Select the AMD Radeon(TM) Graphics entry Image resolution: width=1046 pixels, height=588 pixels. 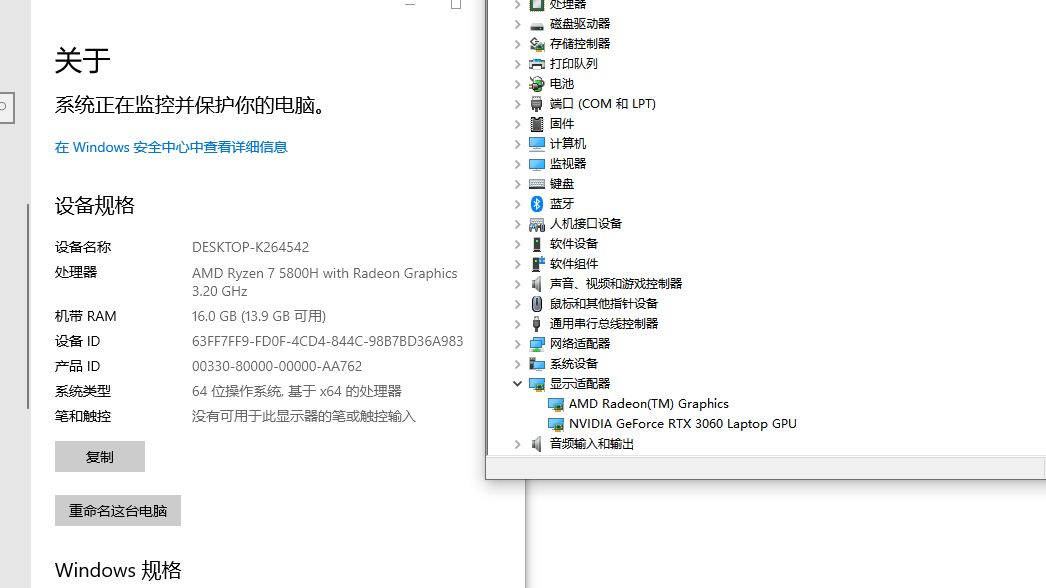pos(648,404)
